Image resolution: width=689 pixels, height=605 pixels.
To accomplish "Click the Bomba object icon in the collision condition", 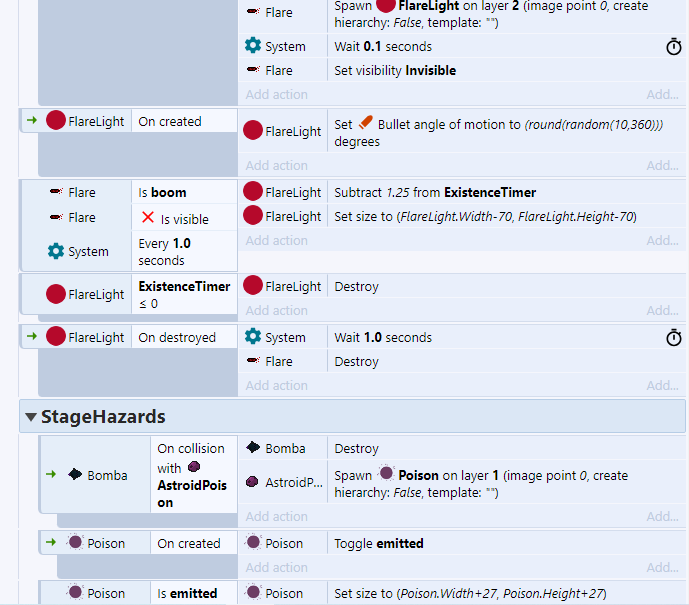I will click(74, 475).
